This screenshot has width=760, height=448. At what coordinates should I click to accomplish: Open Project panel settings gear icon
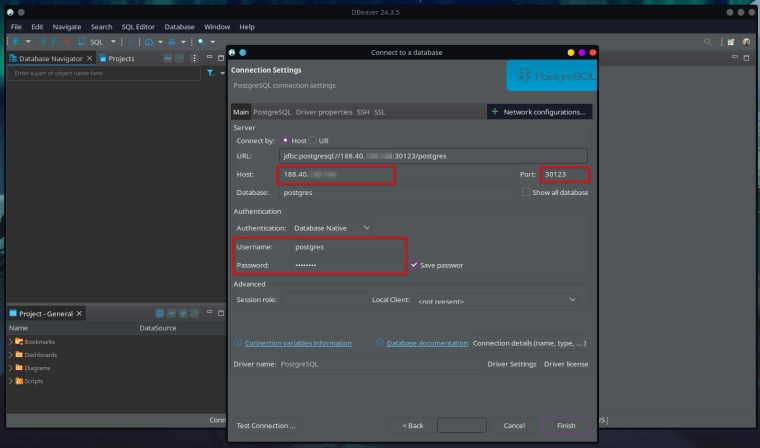point(159,313)
